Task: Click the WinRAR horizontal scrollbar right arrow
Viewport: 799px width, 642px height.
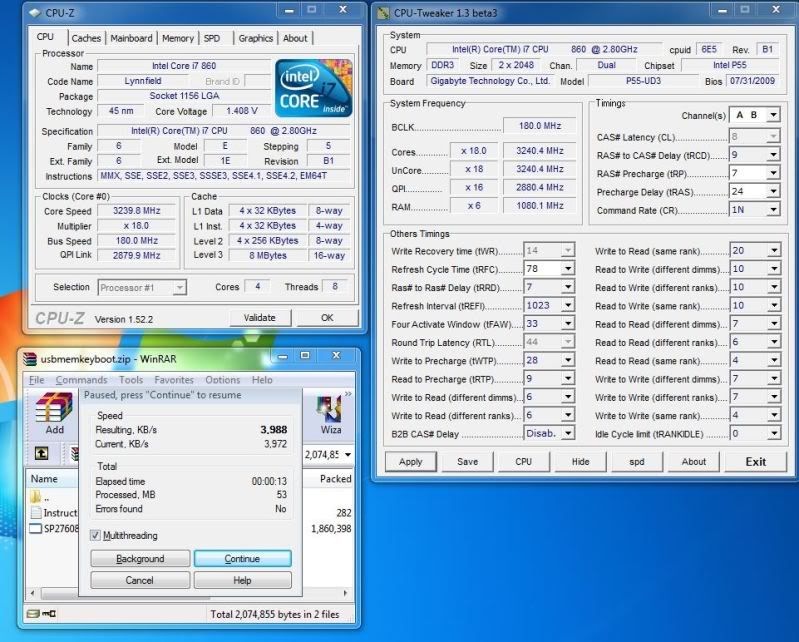Action: click(x=345, y=593)
